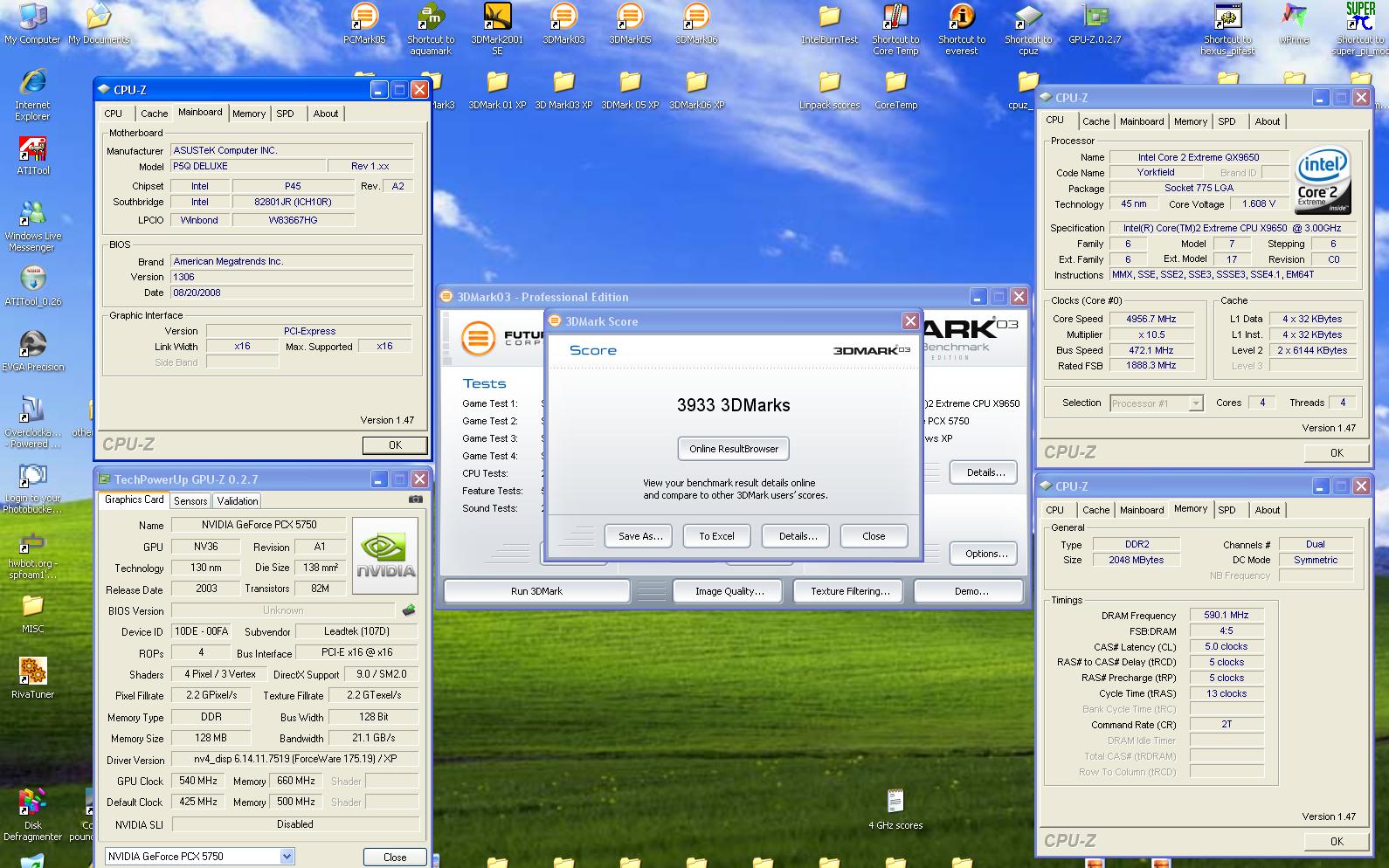Image resolution: width=1389 pixels, height=868 pixels.
Task: Export score with To Excel button
Action: tap(716, 536)
